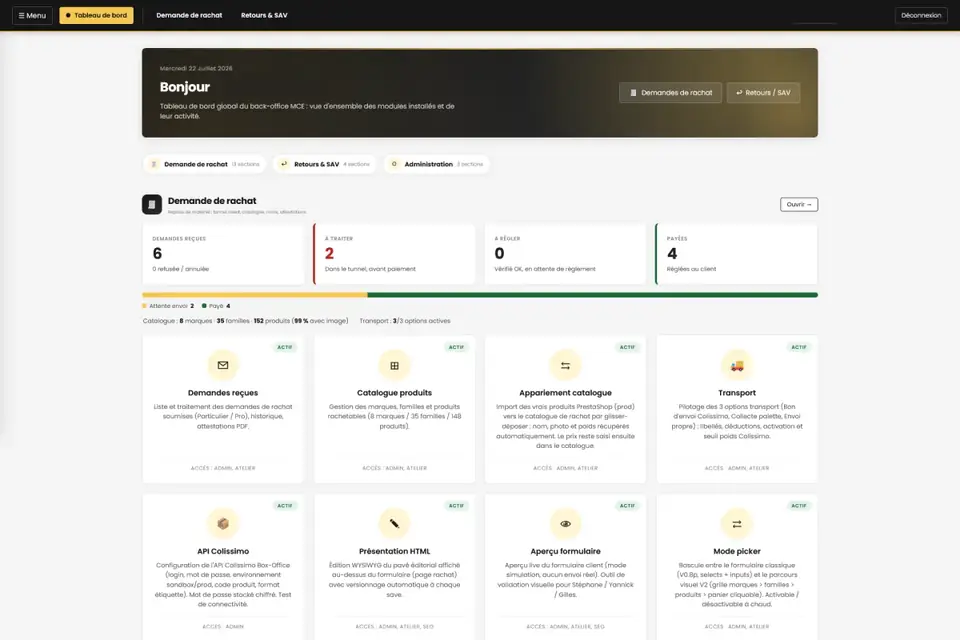
Task: Click the yellow Attente envoi progress segment
Action: click(x=255, y=295)
